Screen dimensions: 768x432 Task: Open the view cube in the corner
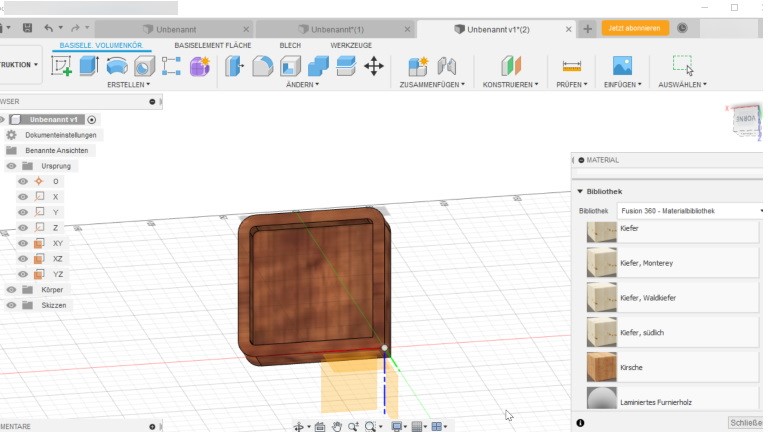(747, 118)
